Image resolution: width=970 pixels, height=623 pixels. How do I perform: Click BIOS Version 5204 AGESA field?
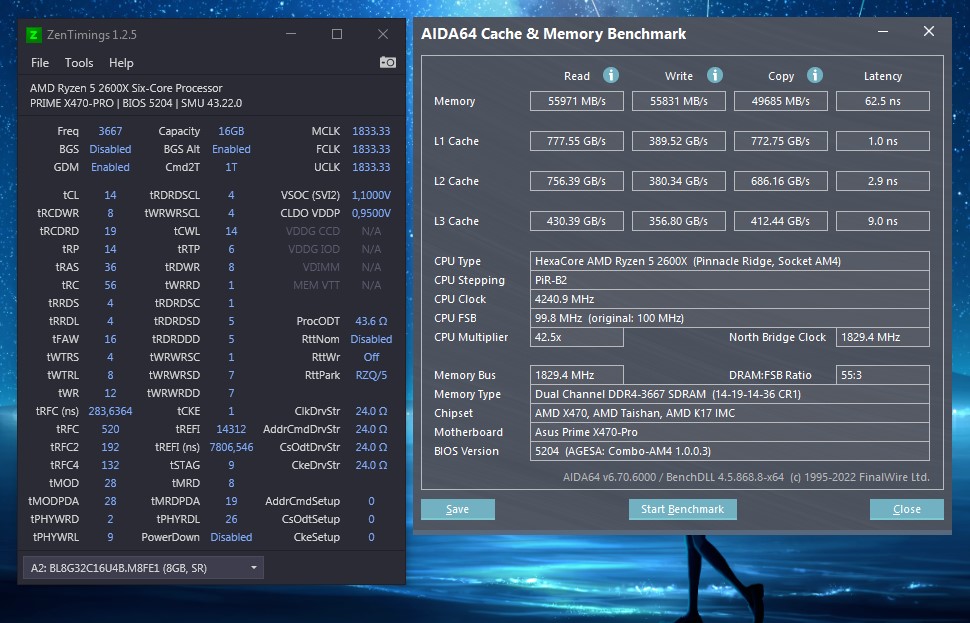point(730,451)
